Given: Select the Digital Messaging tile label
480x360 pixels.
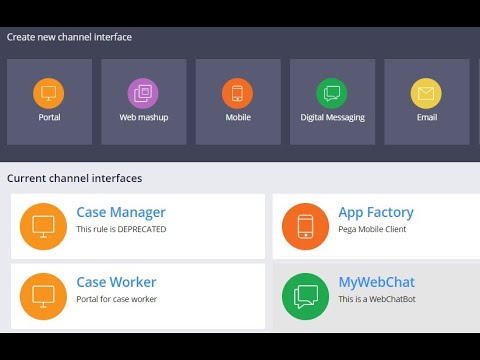Looking at the screenshot, I should tap(332, 117).
